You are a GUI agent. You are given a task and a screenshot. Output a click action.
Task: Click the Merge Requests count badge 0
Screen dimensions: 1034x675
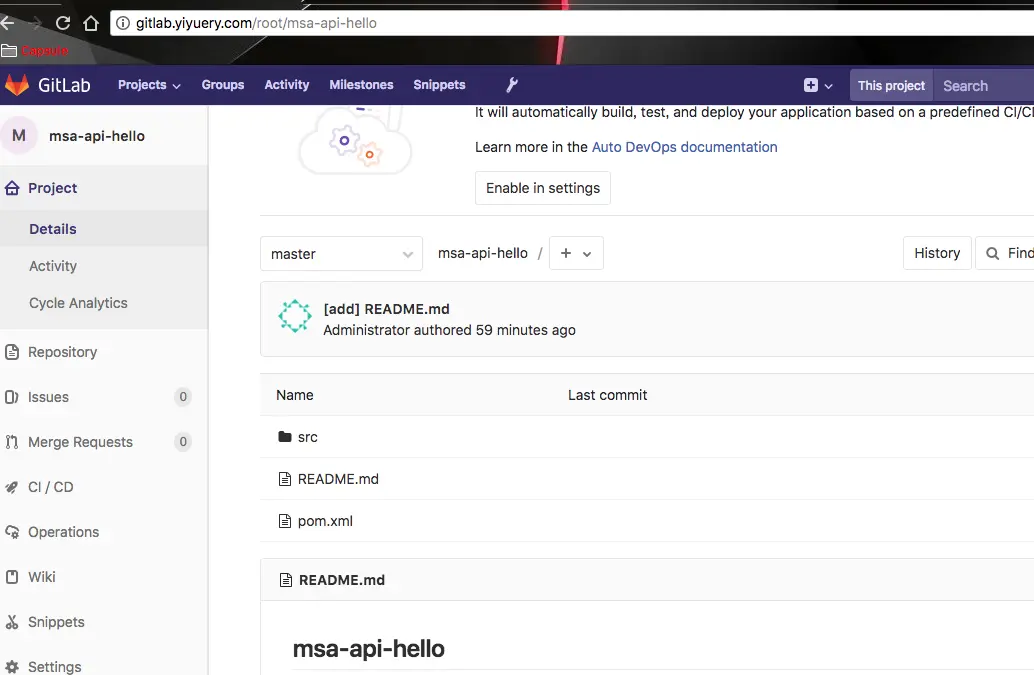(x=183, y=442)
